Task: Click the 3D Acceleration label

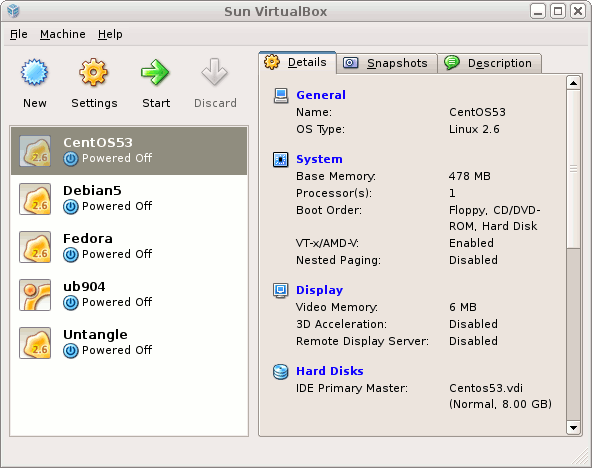Action: [341, 324]
